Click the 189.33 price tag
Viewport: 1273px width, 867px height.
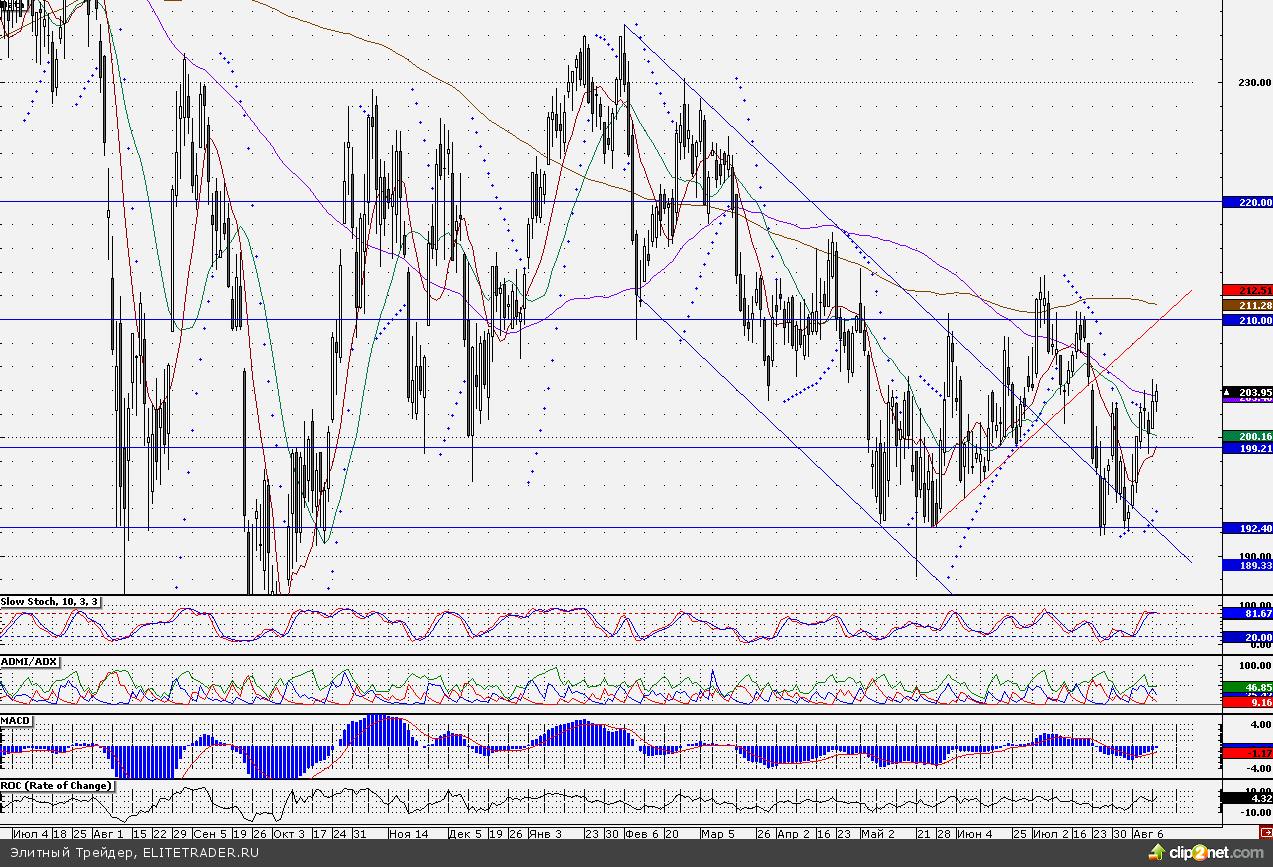click(x=1247, y=565)
